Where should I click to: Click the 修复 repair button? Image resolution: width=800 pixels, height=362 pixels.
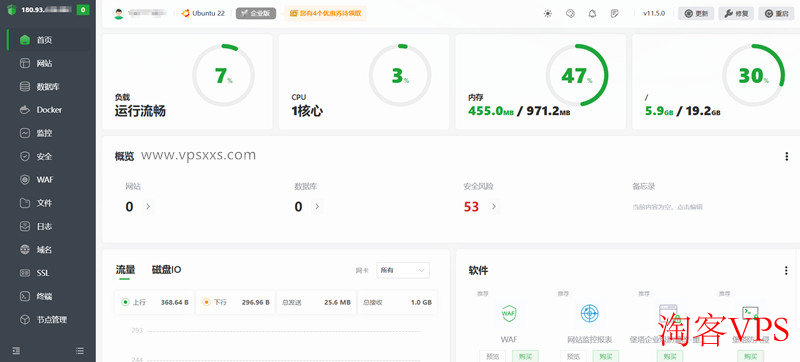tap(736, 14)
